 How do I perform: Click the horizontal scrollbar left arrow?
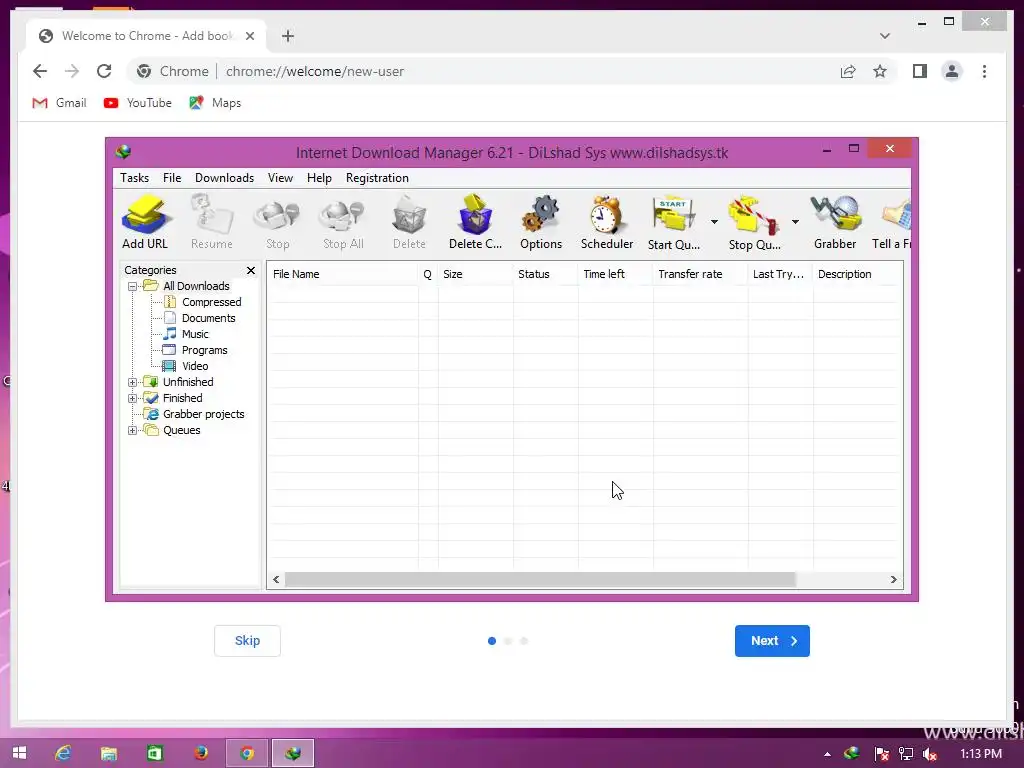[276, 580]
